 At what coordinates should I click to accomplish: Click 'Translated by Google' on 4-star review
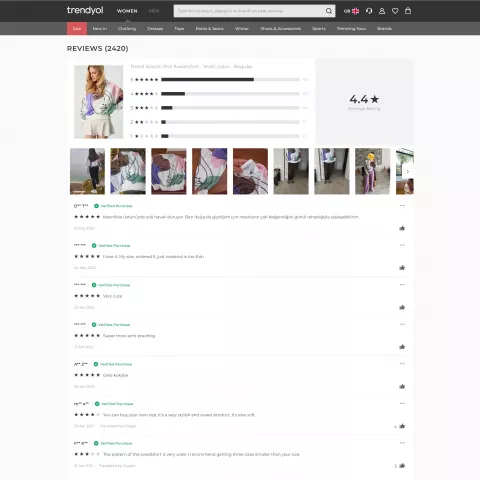coord(118,426)
